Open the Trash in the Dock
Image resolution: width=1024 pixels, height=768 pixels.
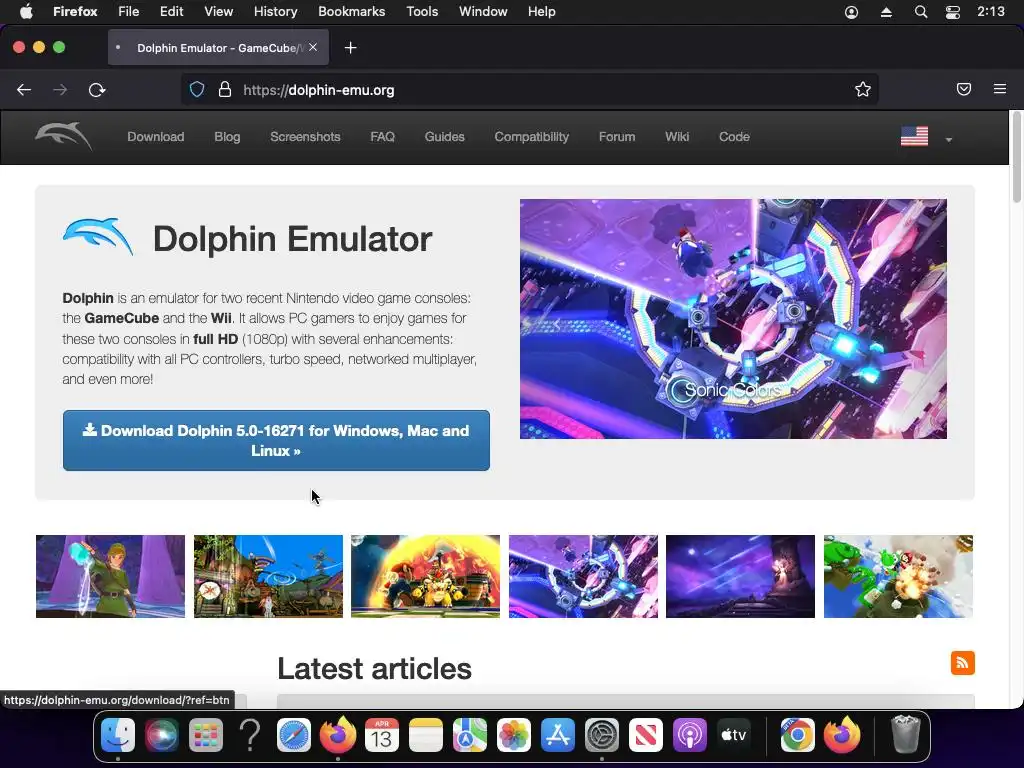[906, 735]
